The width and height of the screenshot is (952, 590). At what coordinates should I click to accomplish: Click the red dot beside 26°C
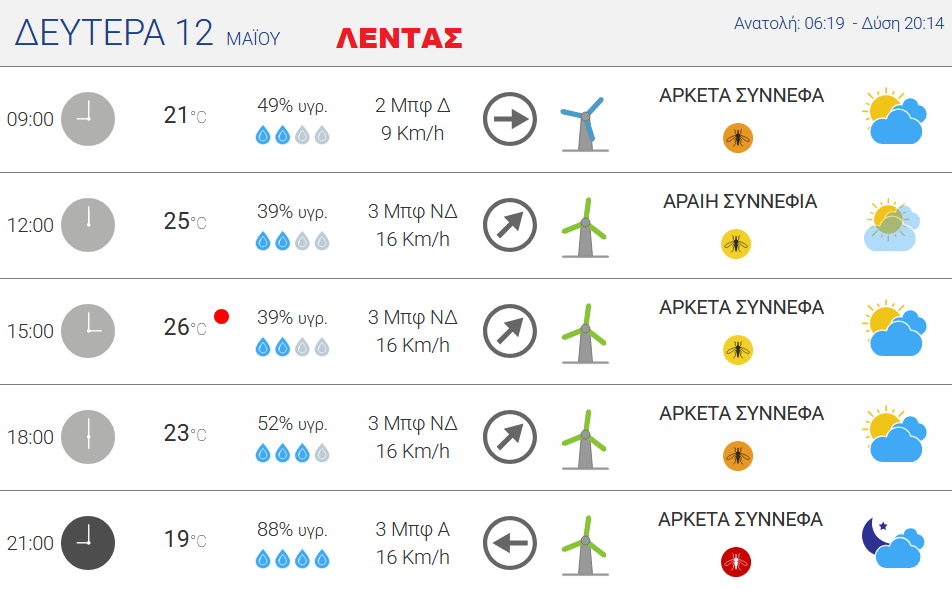[x=222, y=316]
